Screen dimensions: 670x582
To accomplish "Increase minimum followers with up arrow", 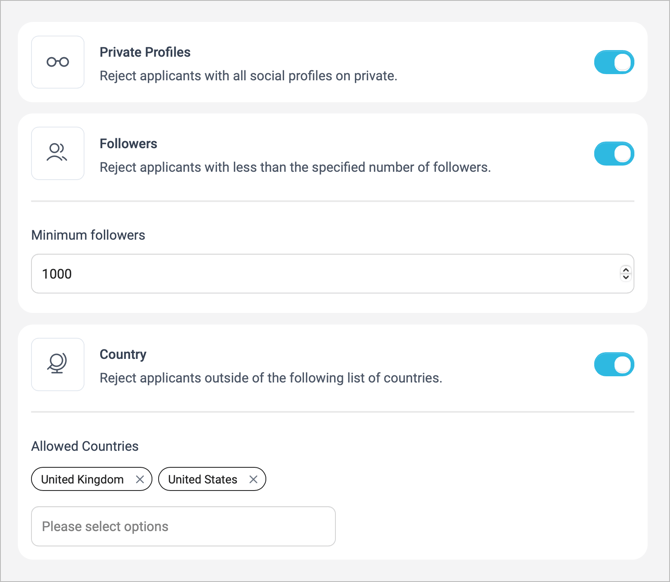I will [626, 269].
